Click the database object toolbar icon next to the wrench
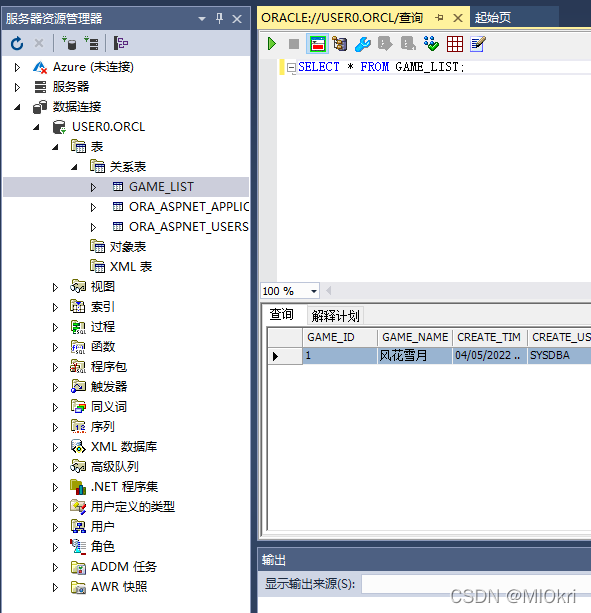Image resolution: width=591 pixels, height=613 pixels. (340, 44)
